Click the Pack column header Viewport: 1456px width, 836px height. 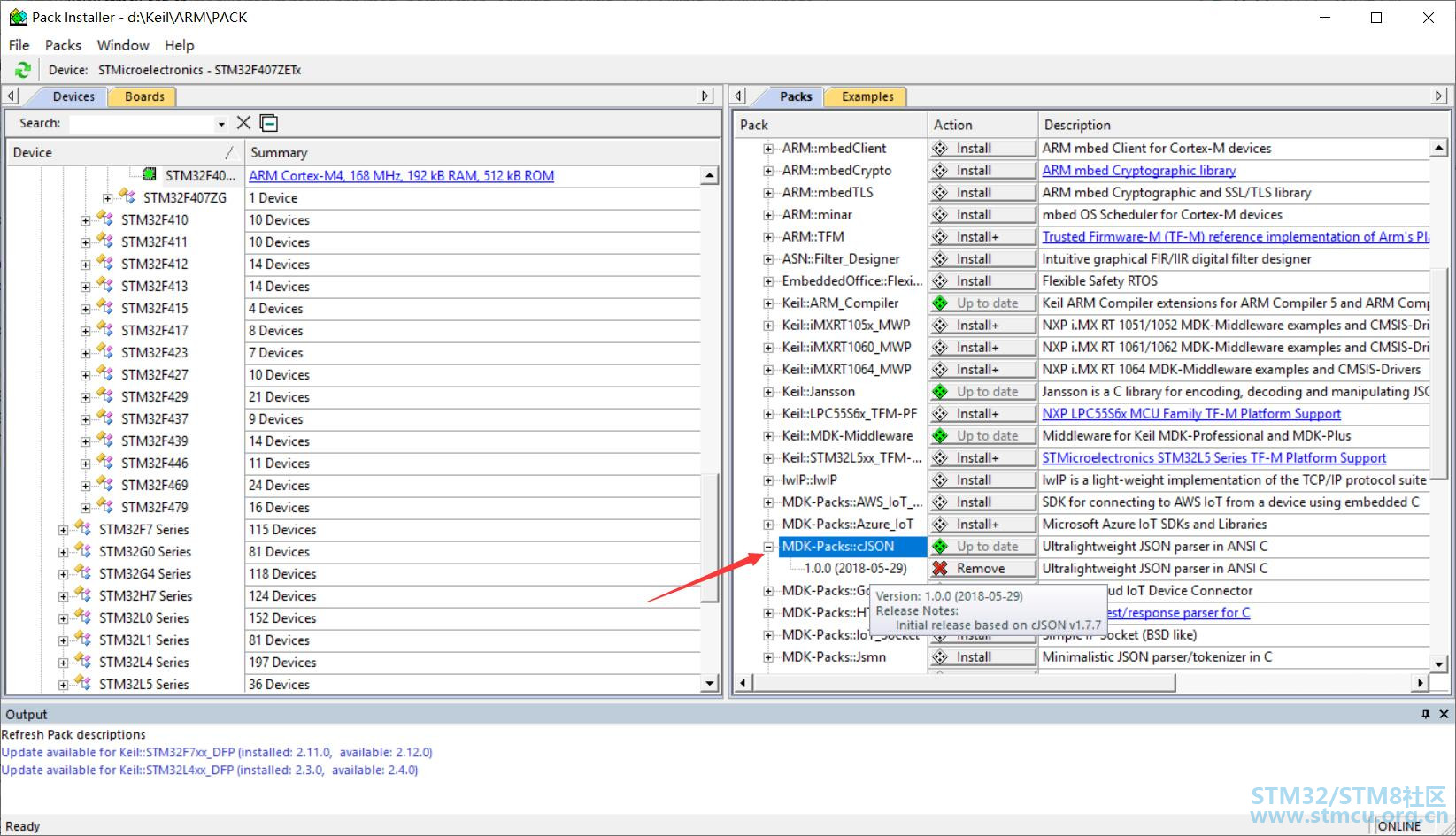point(831,125)
